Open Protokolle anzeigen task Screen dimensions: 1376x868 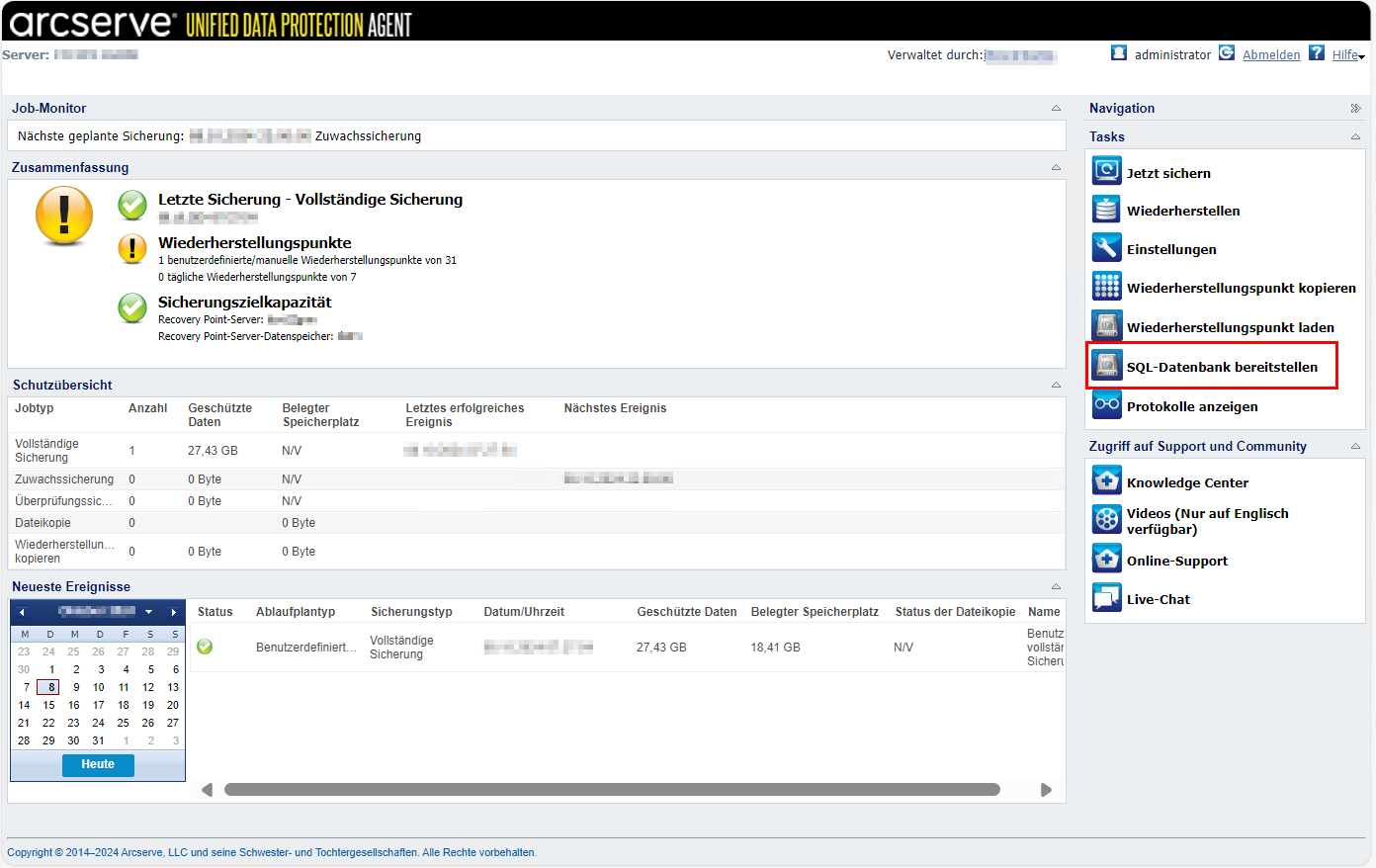coord(1192,406)
